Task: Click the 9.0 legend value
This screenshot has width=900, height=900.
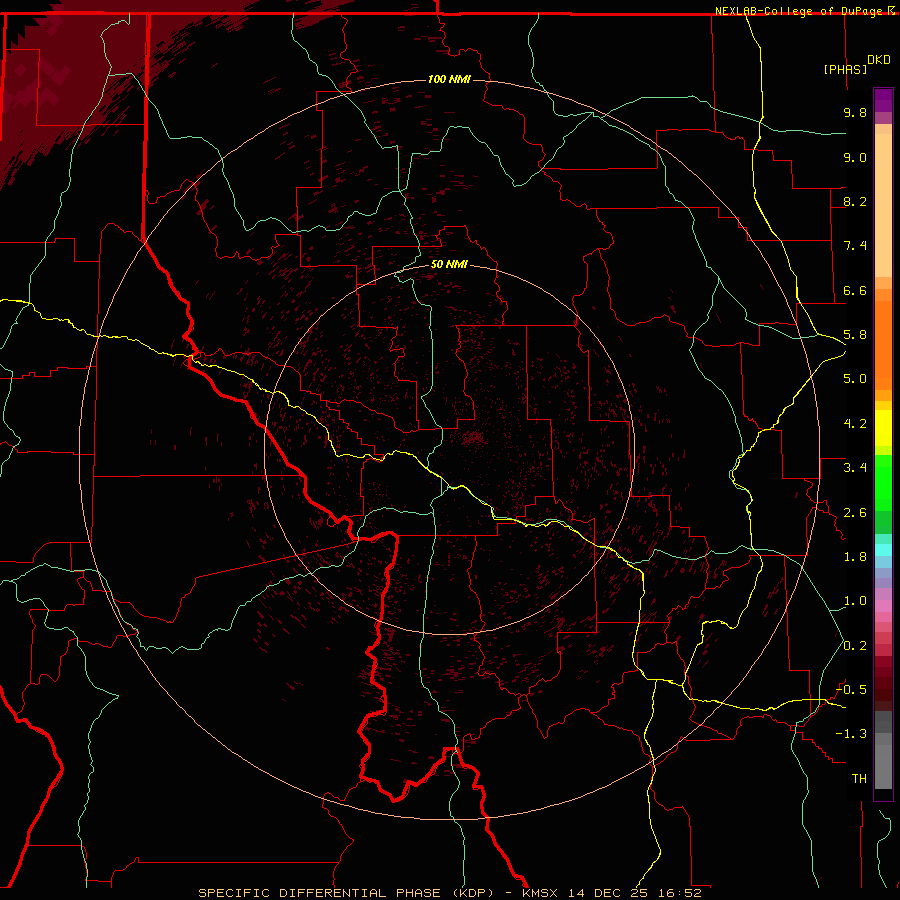Action: coord(855,157)
